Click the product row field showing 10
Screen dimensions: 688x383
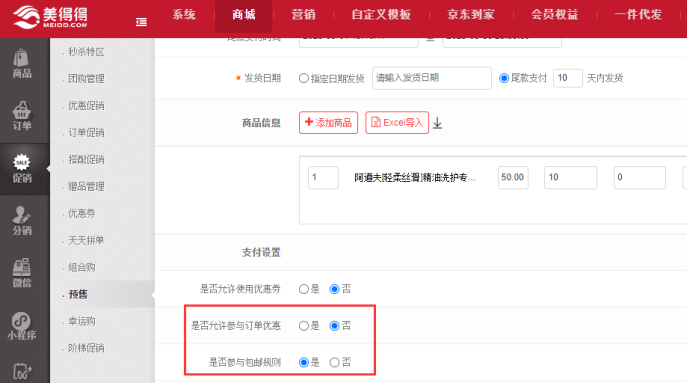pyautogui.click(x=570, y=177)
